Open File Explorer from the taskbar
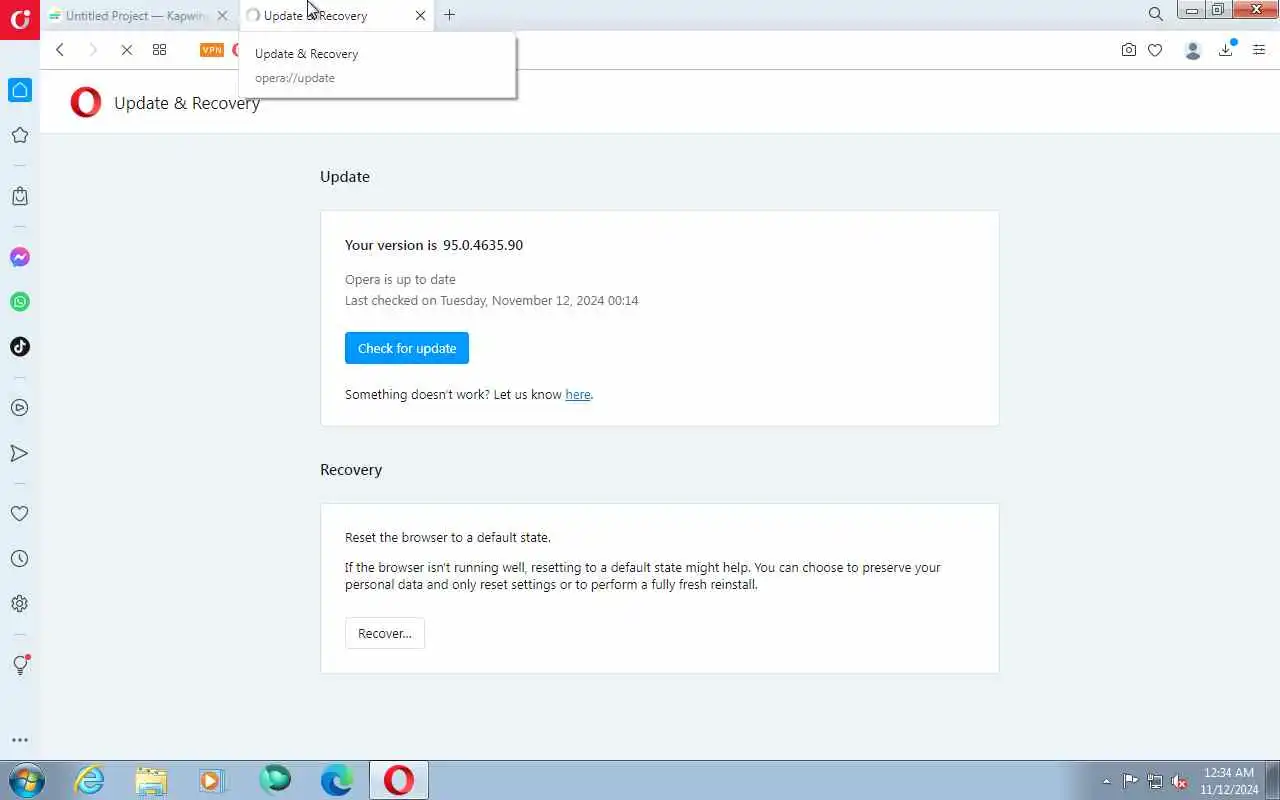1280x800 pixels. 151,780
